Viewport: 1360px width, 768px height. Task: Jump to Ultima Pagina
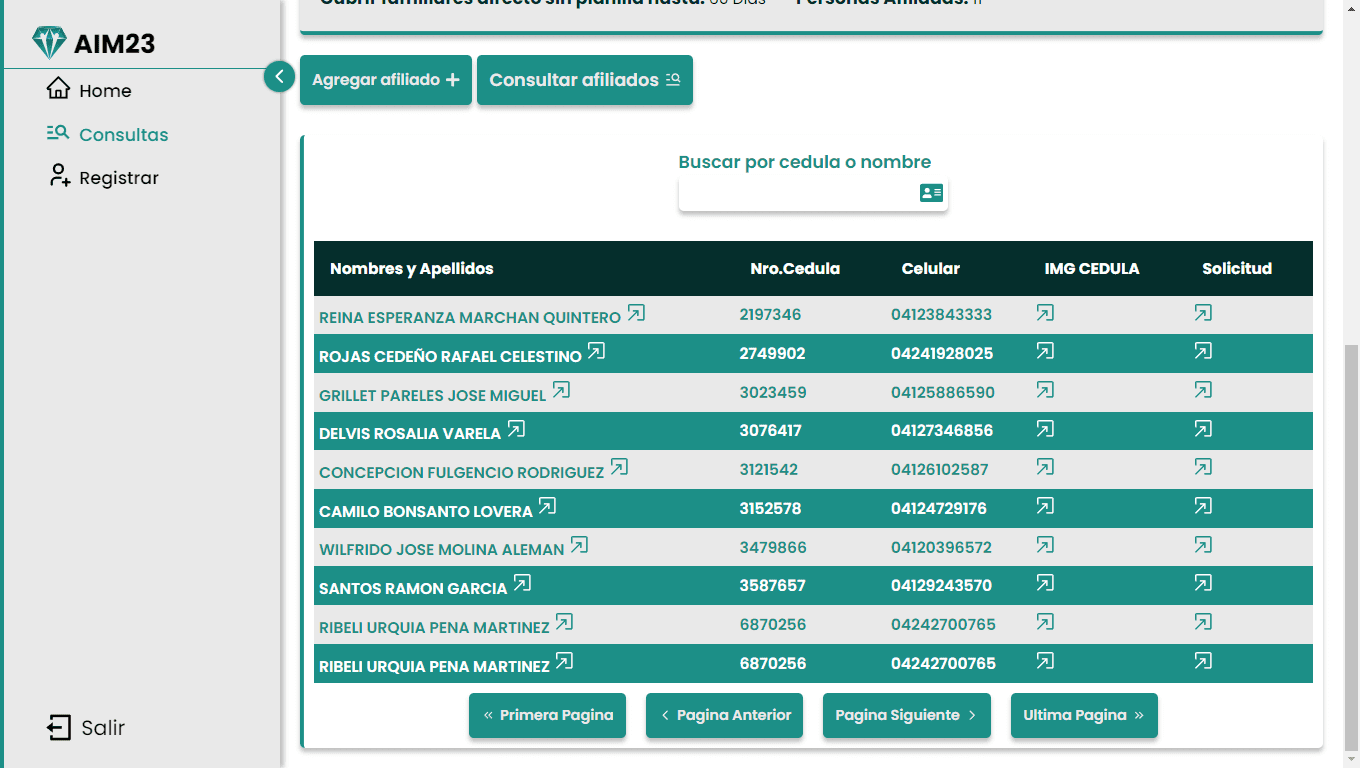tap(1084, 715)
